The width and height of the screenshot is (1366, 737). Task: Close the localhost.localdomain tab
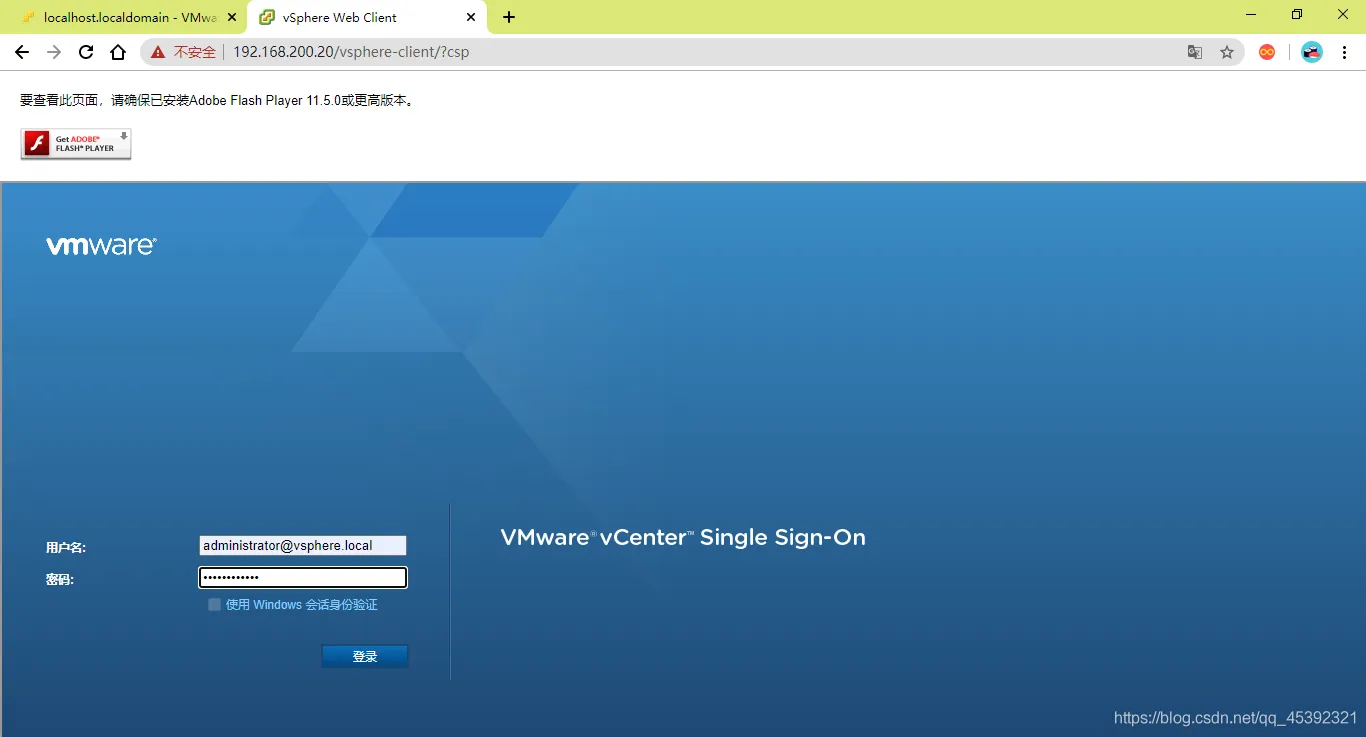point(232,17)
